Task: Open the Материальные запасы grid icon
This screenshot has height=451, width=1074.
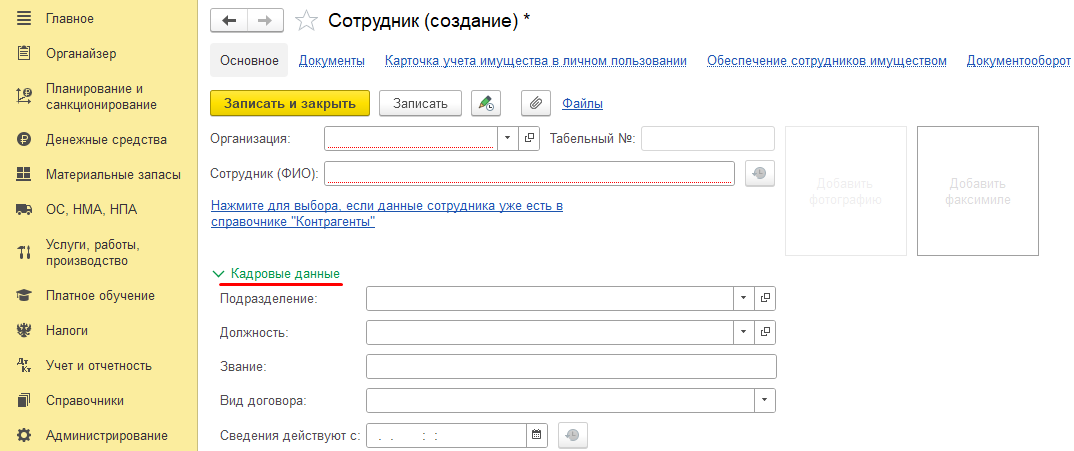Action: [24, 175]
